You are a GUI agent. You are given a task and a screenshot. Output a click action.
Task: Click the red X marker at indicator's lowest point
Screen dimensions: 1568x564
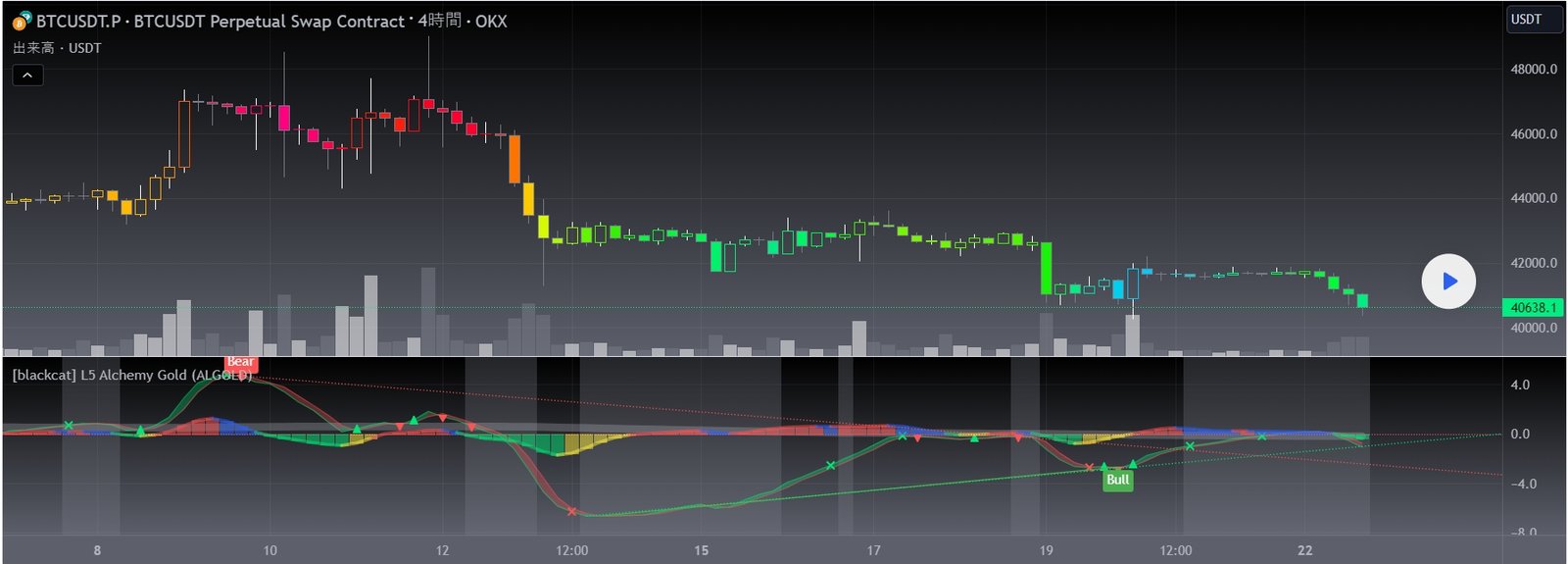coord(571,511)
